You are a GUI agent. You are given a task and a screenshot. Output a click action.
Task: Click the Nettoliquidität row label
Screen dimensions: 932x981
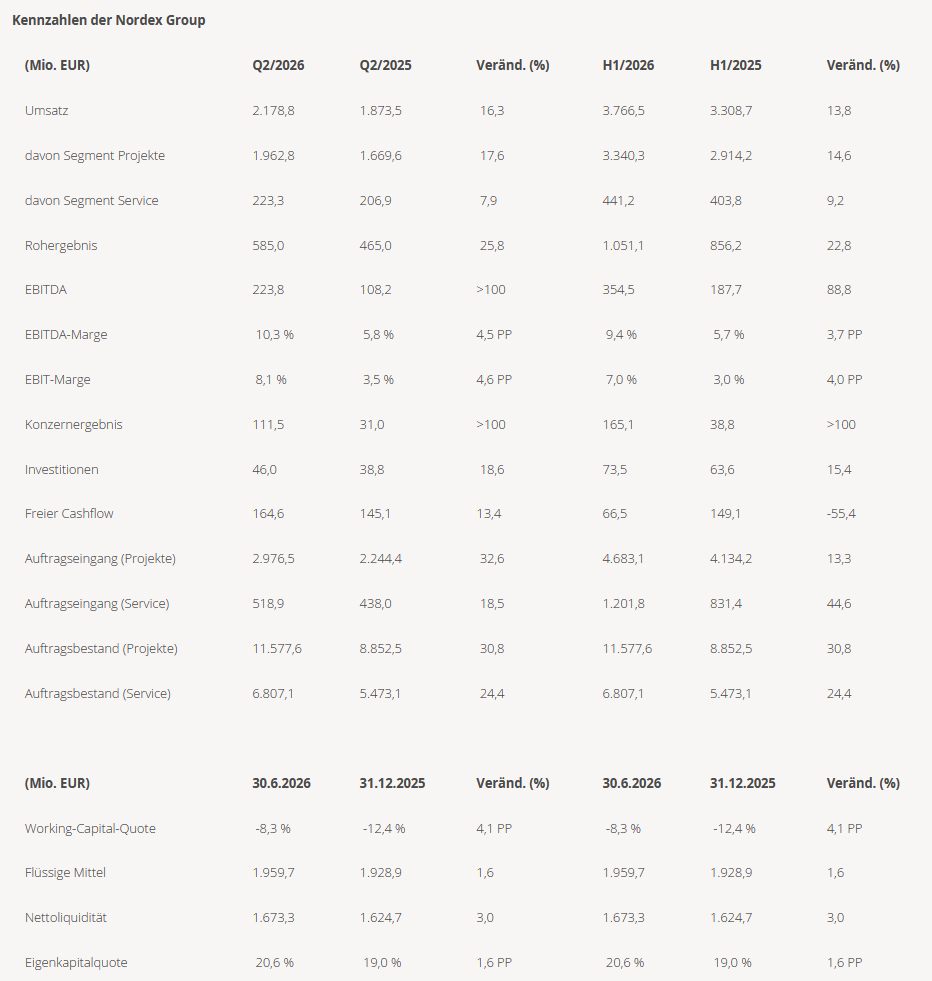pos(66,918)
